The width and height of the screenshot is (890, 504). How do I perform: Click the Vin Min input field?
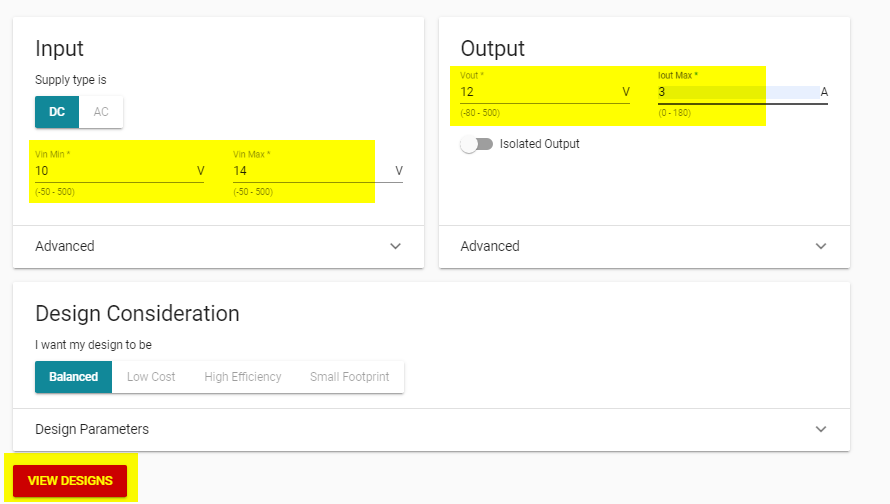pos(110,171)
